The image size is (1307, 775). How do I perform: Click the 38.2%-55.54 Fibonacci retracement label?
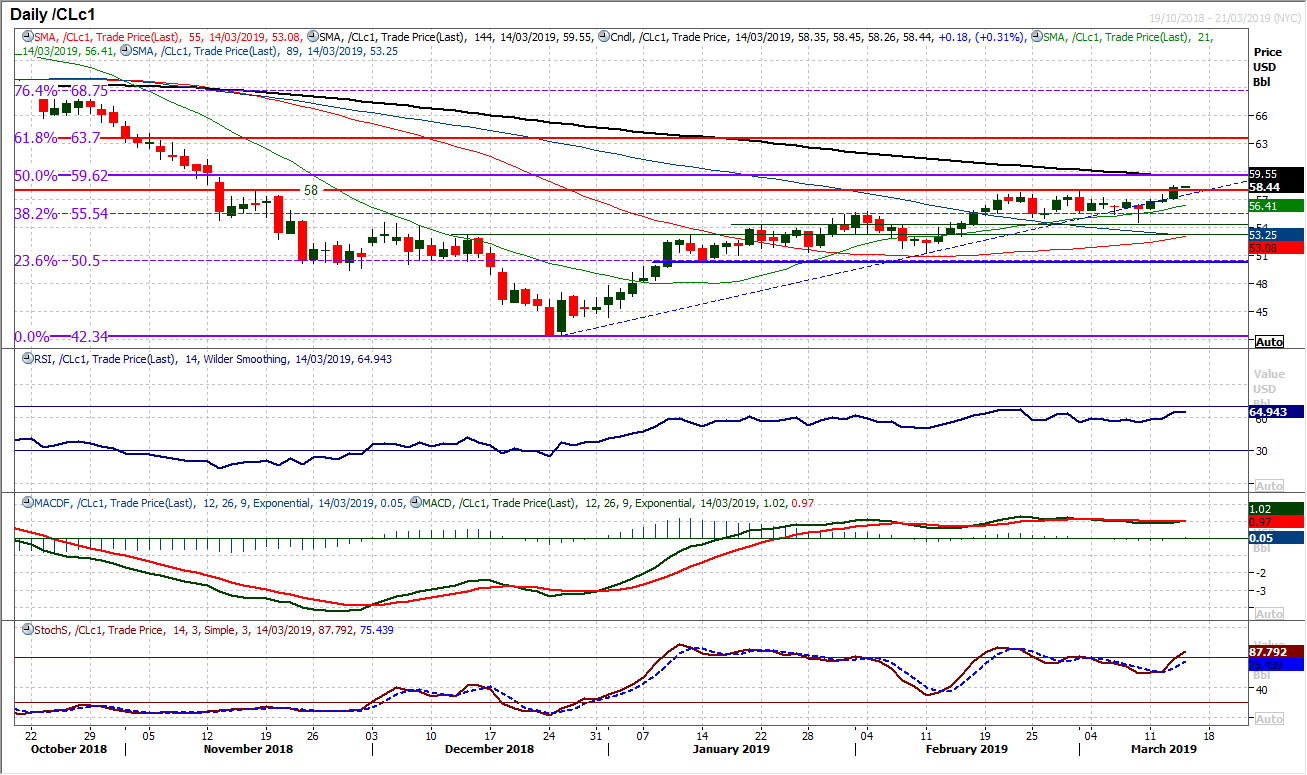(x=62, y=213)
